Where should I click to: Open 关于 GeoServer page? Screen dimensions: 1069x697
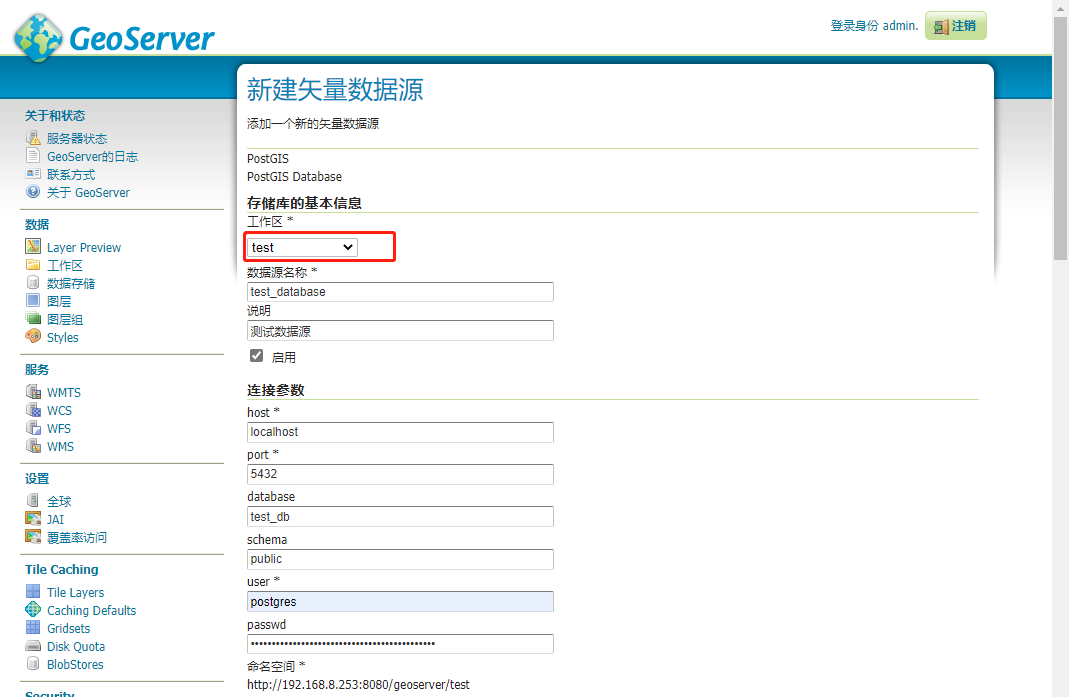coord(88,192)
